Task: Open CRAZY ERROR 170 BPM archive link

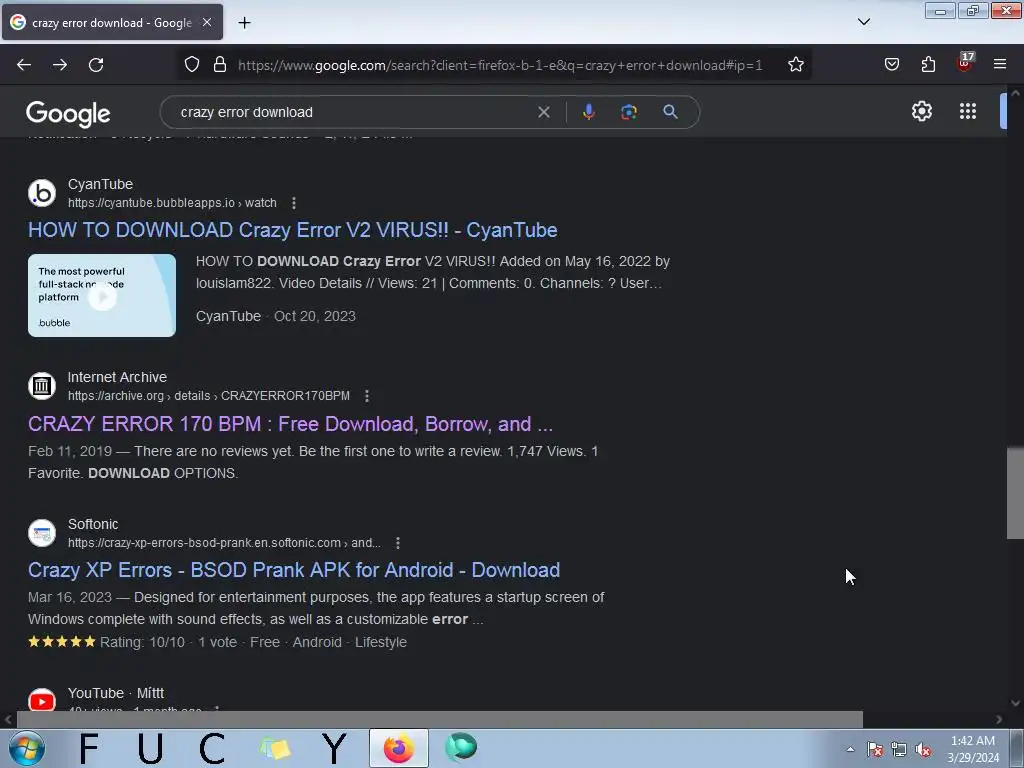Action: (x=291, y=424)
